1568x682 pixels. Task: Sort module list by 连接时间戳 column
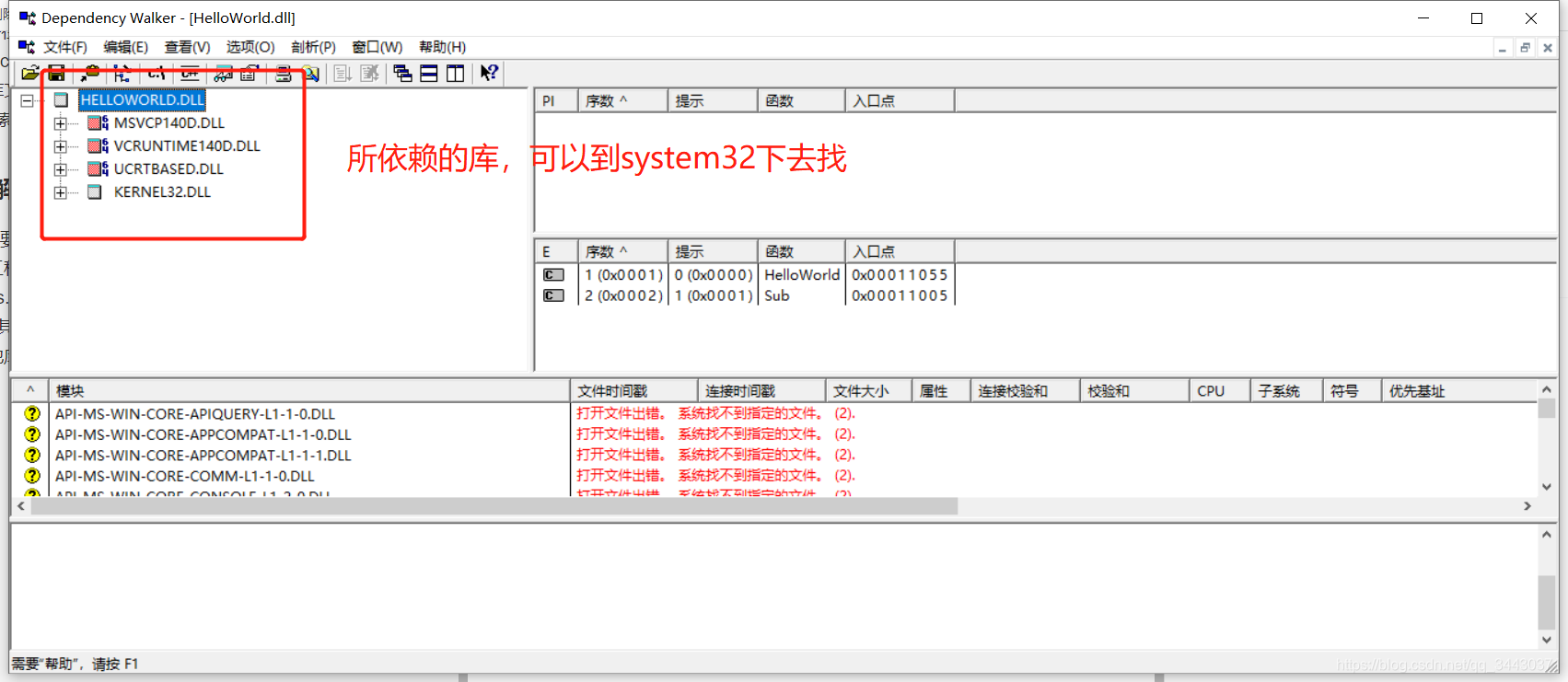(x=761, y=391)
